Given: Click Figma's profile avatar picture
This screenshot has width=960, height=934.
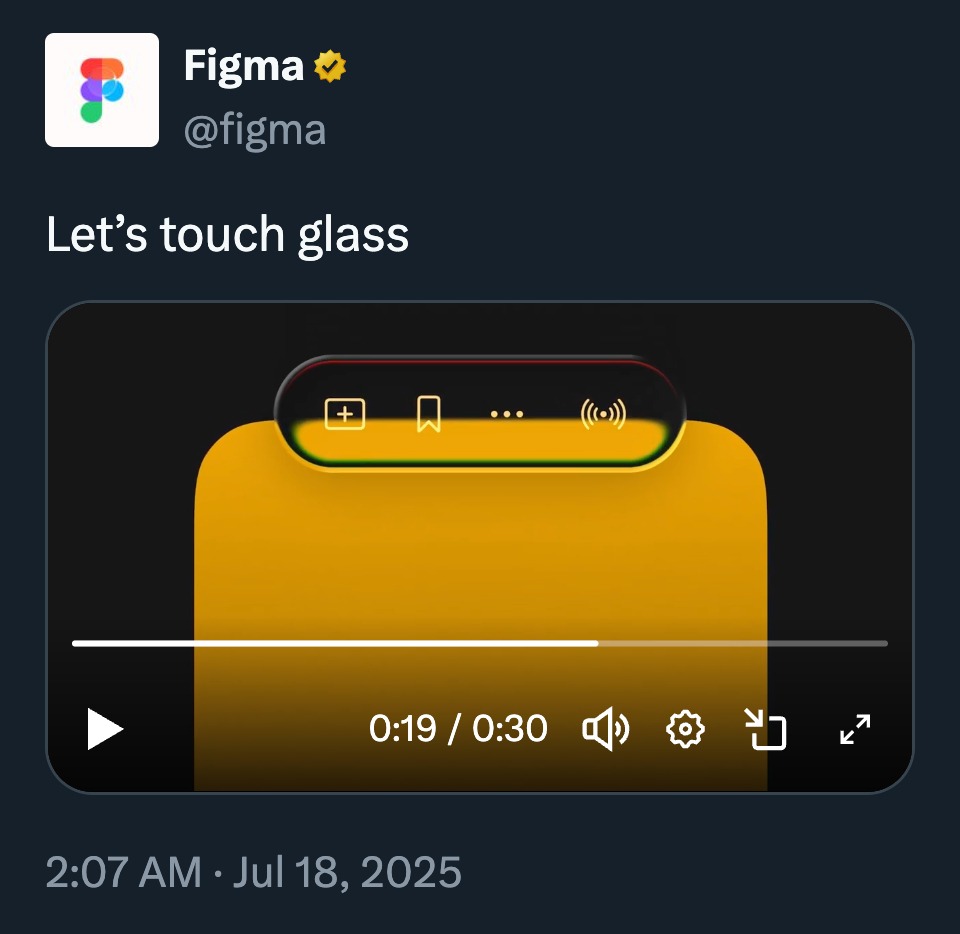Looking at the screenshot, I should coord(101,89).
